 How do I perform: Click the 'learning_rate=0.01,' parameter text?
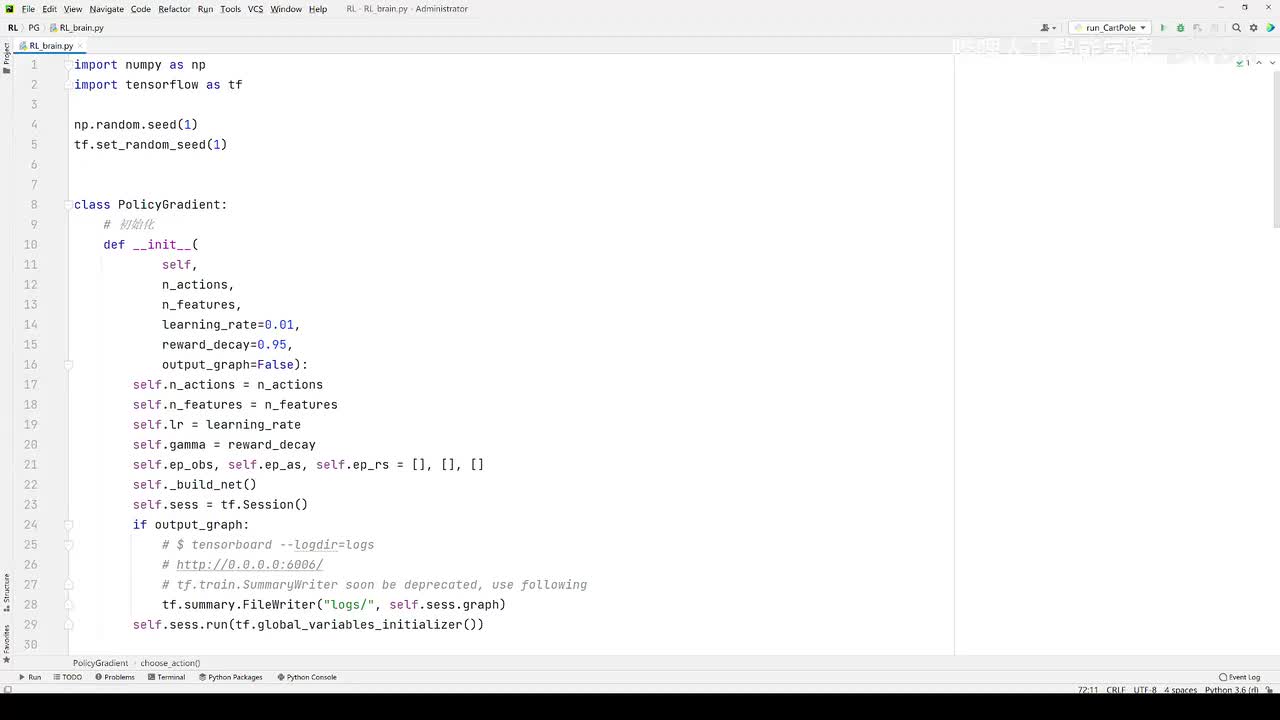[x=231, y=325]
